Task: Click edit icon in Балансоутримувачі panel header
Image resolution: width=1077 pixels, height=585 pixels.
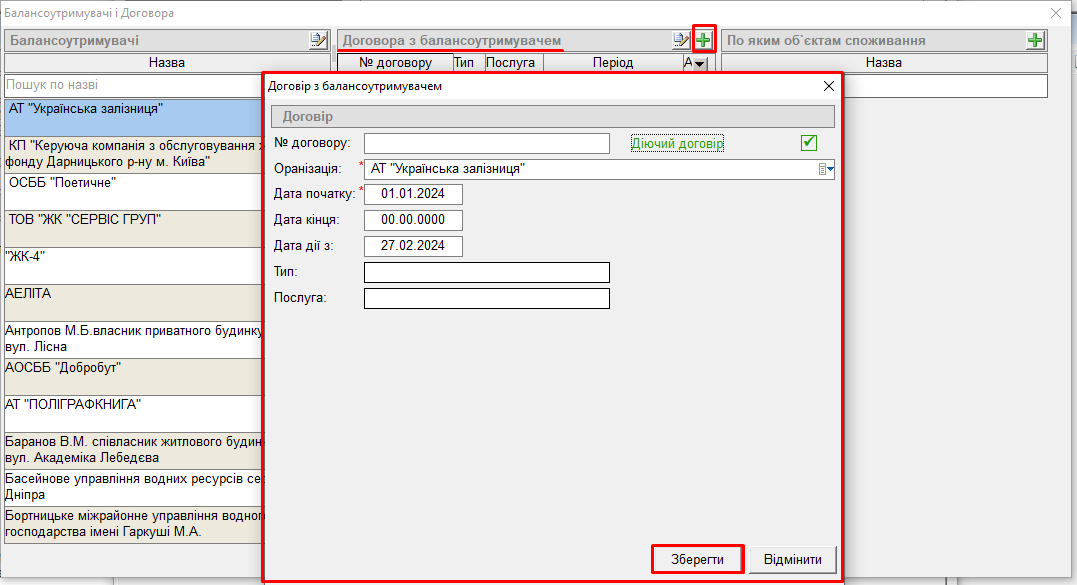Action: (318, 40)
